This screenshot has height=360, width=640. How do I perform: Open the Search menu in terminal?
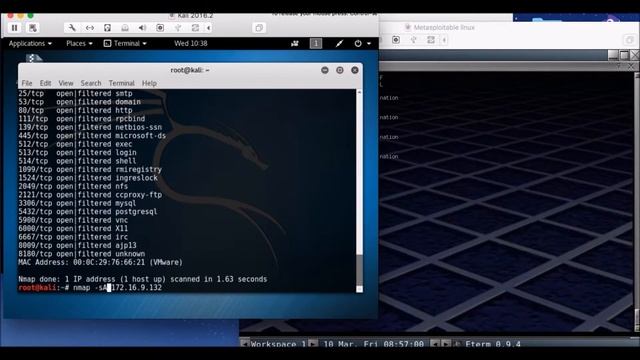pos(91,83)
